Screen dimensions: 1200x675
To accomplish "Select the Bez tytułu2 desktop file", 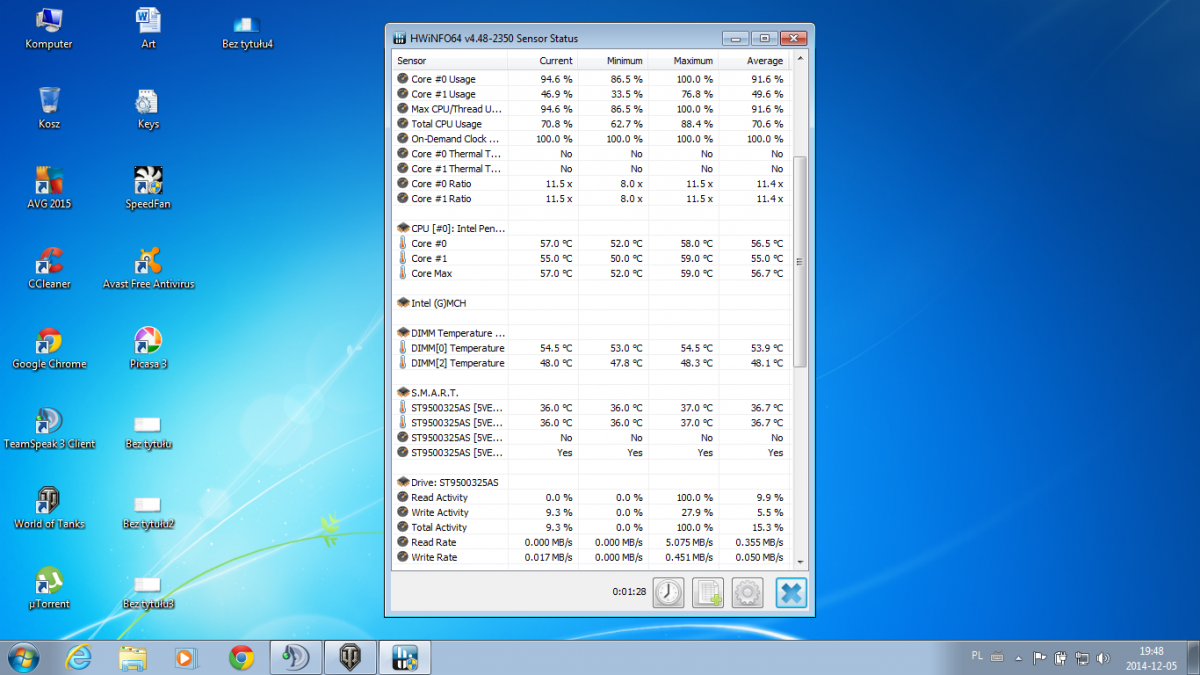I will [x=148, y=512].
